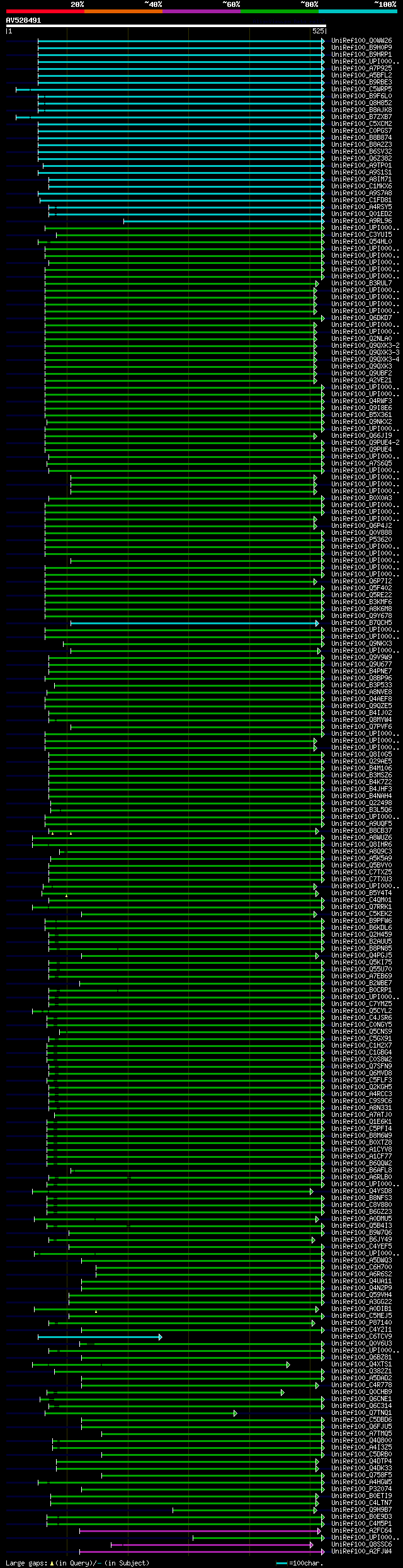Click the red 20% identity legend segment
Screen dimensions: 403x1568
pyautogui.click(x=45, y=11)
